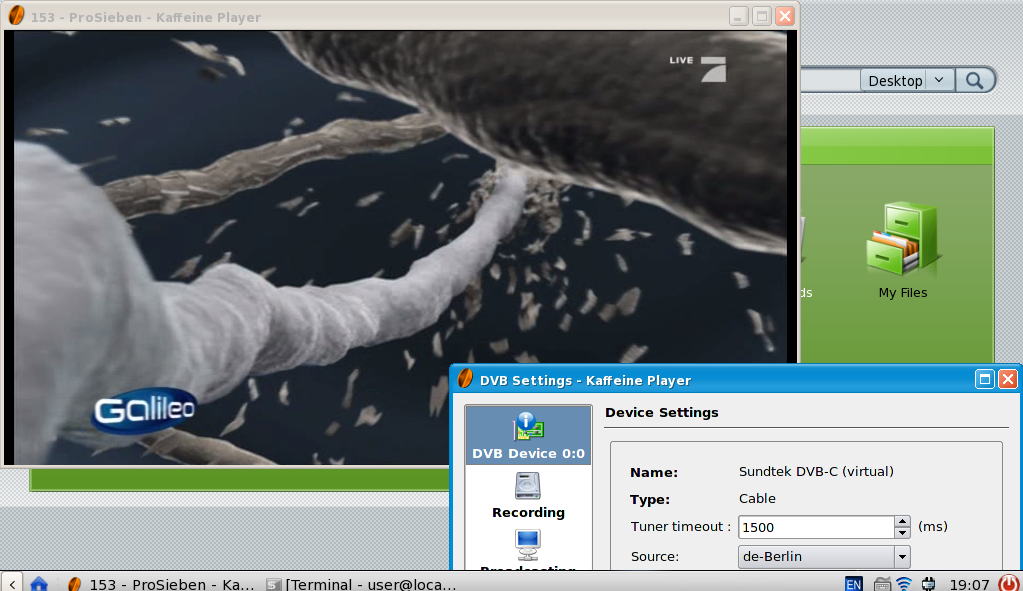This screenshot has width=1023, height=591.
Task: Close the ProSieben Kaffeine Player window
Action: pyautogui.click(x=785, y=16)
